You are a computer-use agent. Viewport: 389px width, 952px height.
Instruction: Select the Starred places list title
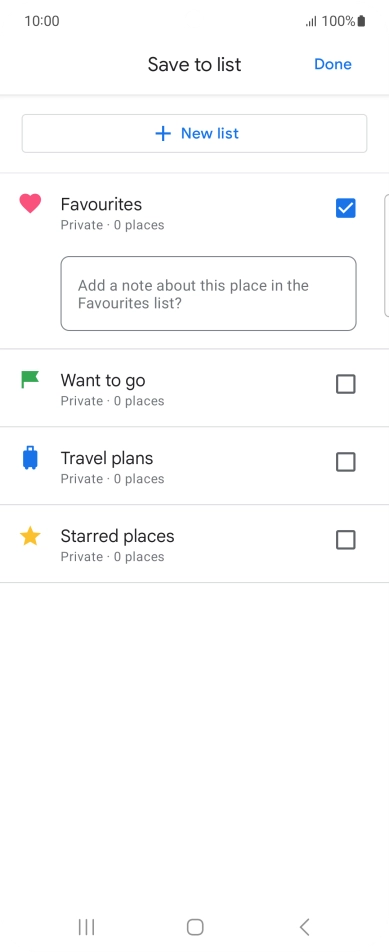118,536
